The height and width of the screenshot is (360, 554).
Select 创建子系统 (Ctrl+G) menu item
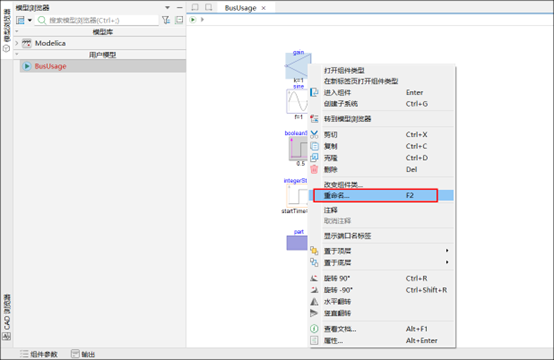click(382, 104)
